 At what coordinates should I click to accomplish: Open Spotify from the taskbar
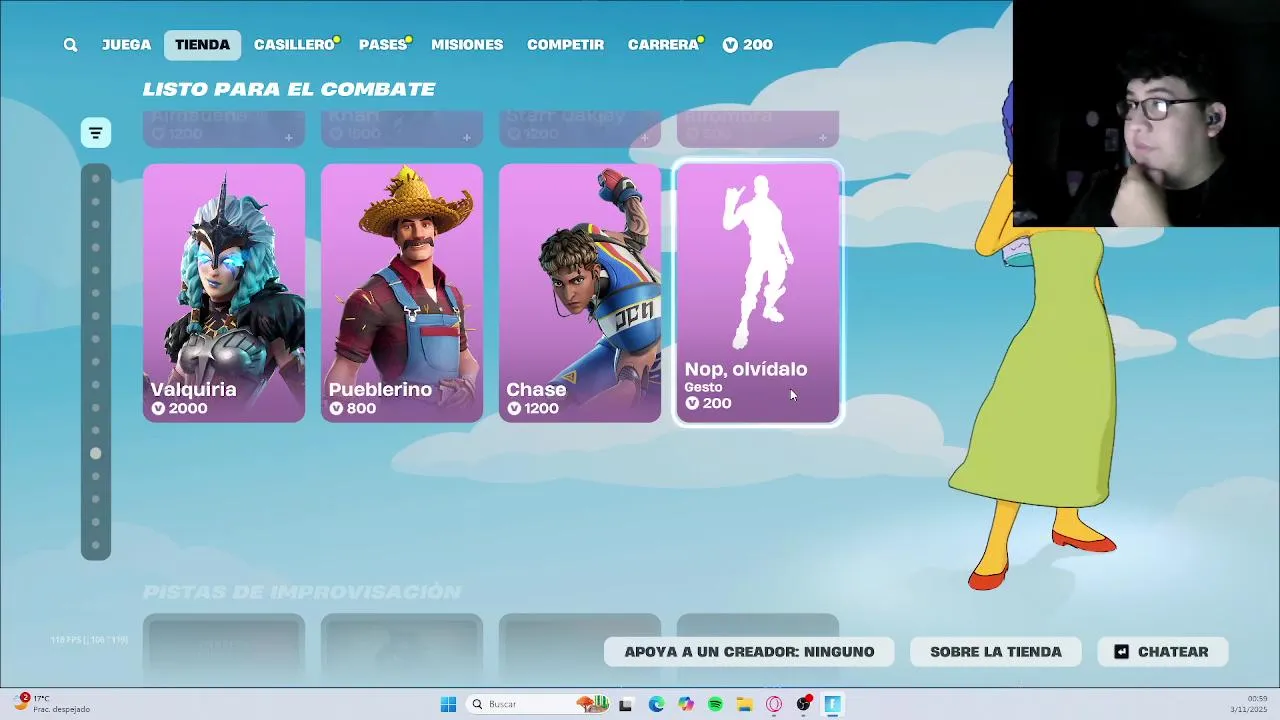(x=715, y=704)
